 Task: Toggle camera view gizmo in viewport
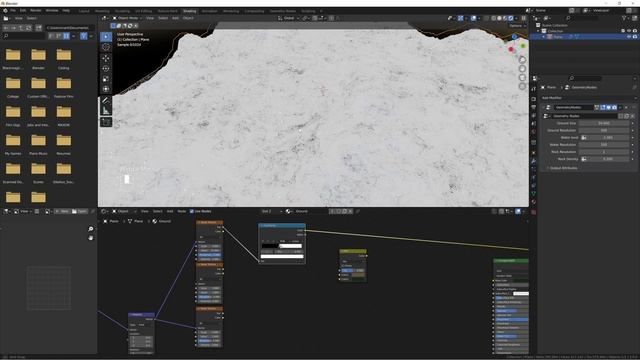[x=522, y=78]
